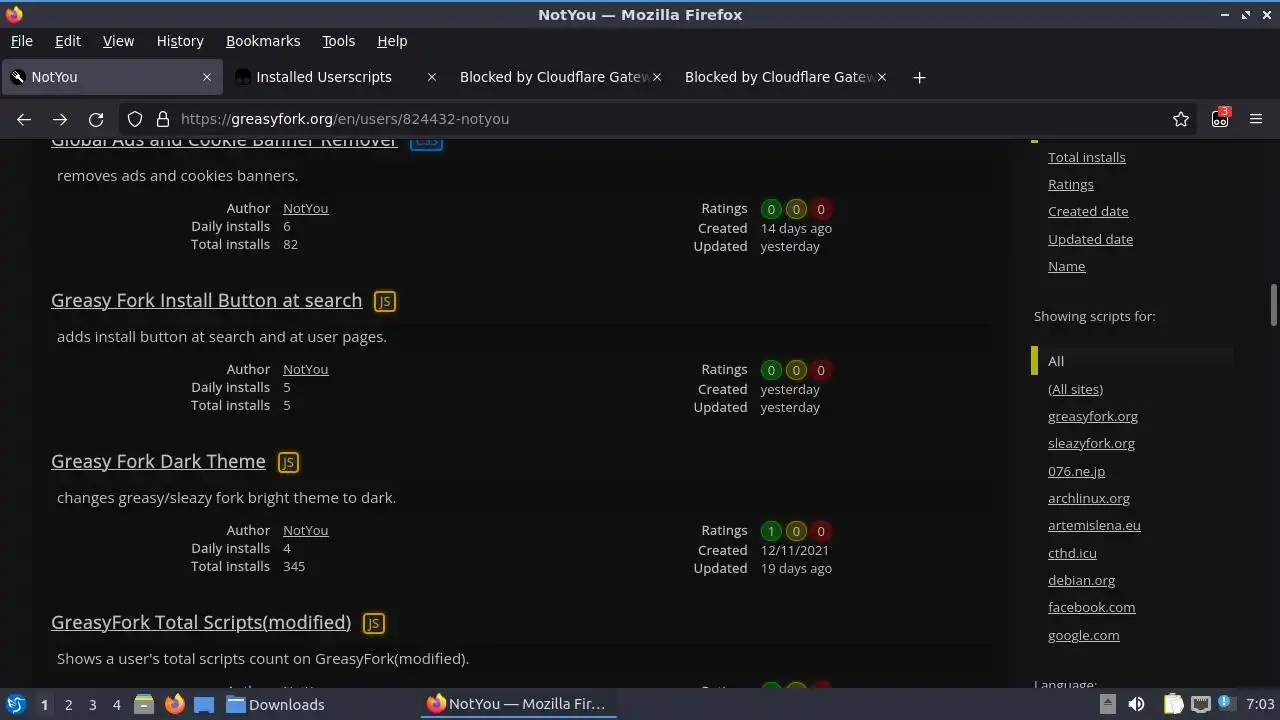Reload the current page
Image resolution: width=1280 pixels, height=720 pixels.
(x=96, y=119)
